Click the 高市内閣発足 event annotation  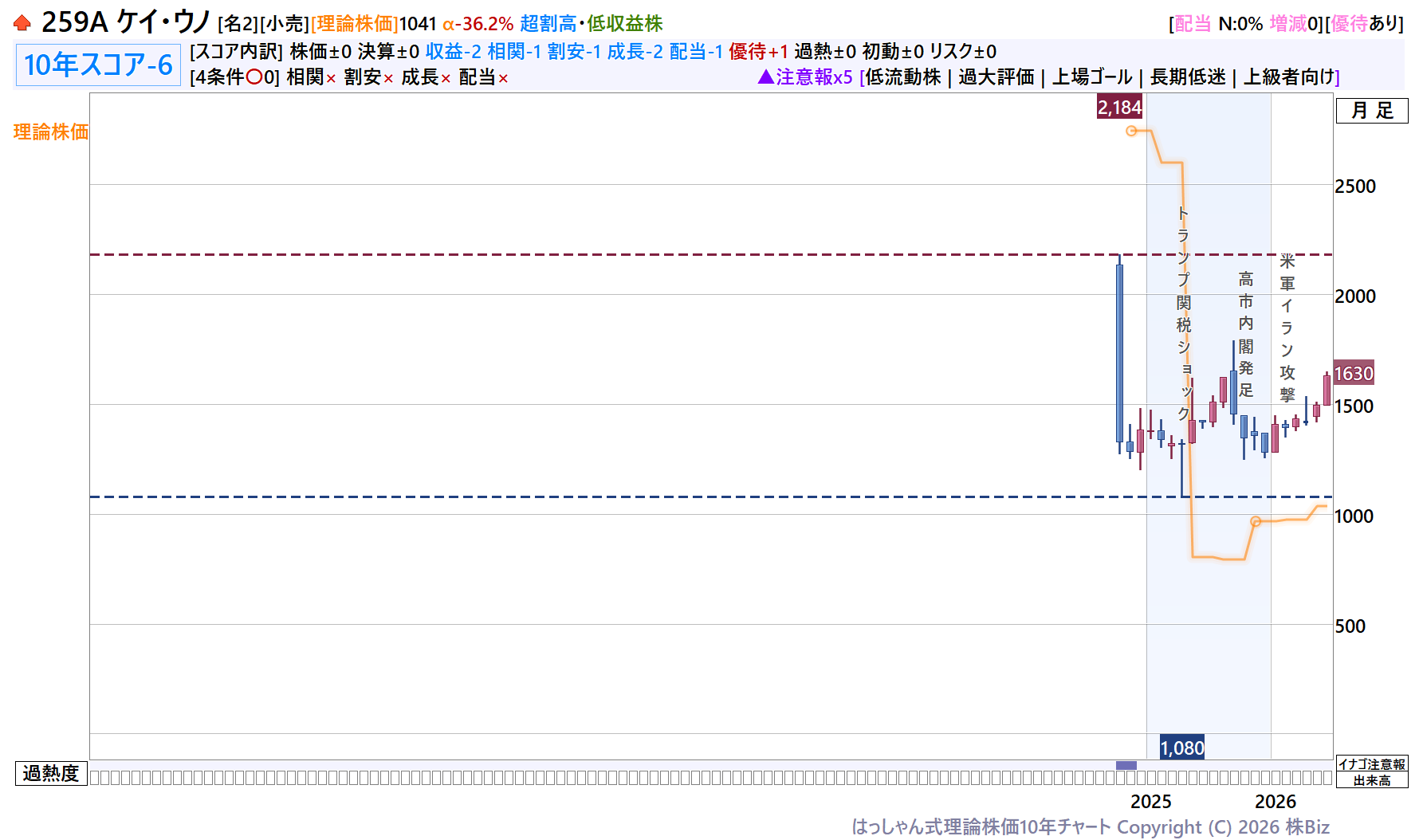(1246, 335)
